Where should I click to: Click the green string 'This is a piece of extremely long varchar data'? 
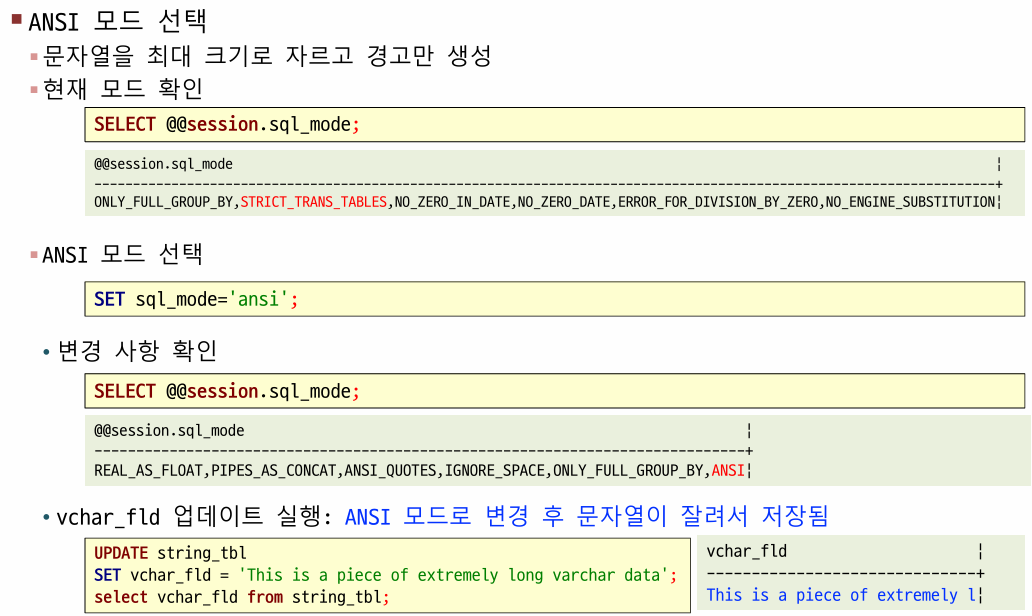(x=453, y=575)
